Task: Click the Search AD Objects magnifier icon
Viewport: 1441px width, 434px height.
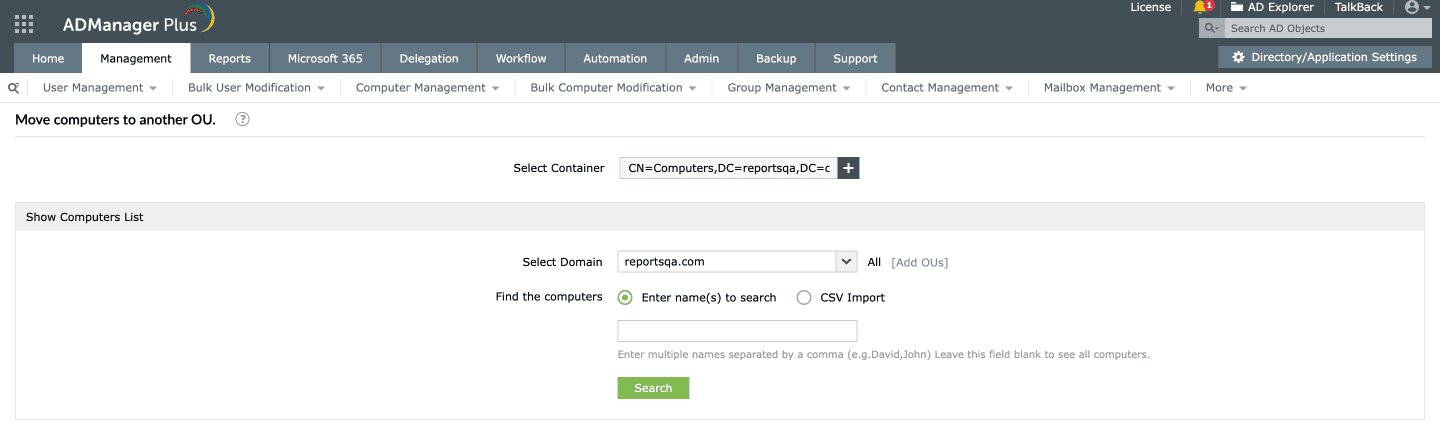Action: pyautogui.click(x=1211, y=29)
